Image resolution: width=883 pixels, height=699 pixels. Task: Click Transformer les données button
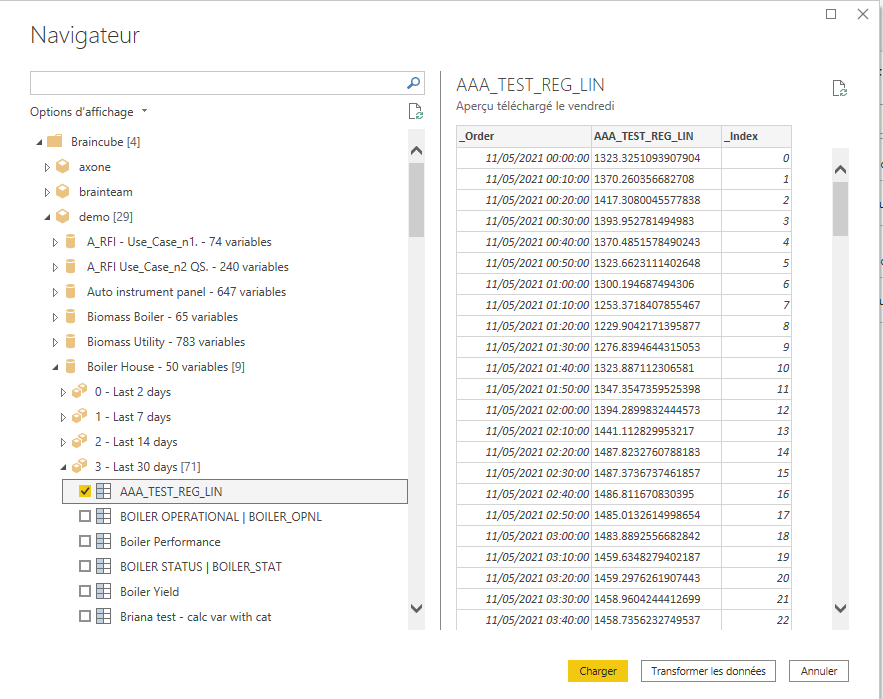(x=708, y=671)
